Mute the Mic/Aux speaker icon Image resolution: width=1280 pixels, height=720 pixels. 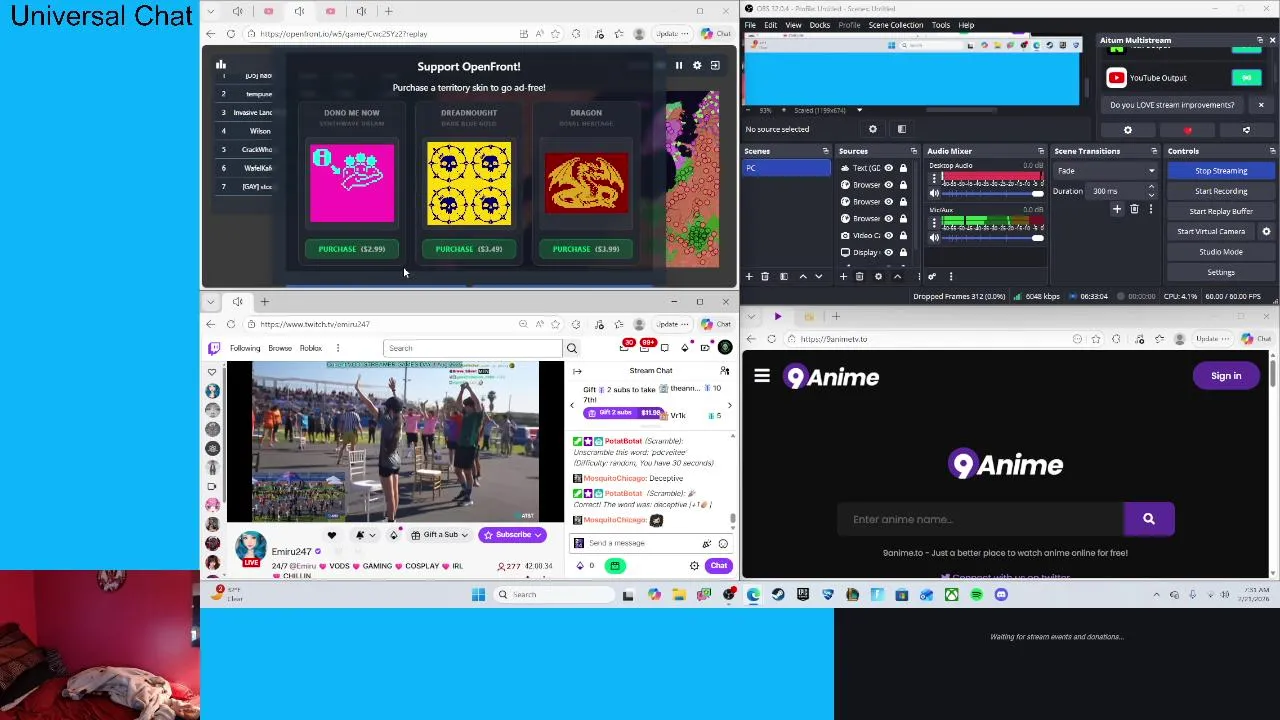click(x=935, y=237)
